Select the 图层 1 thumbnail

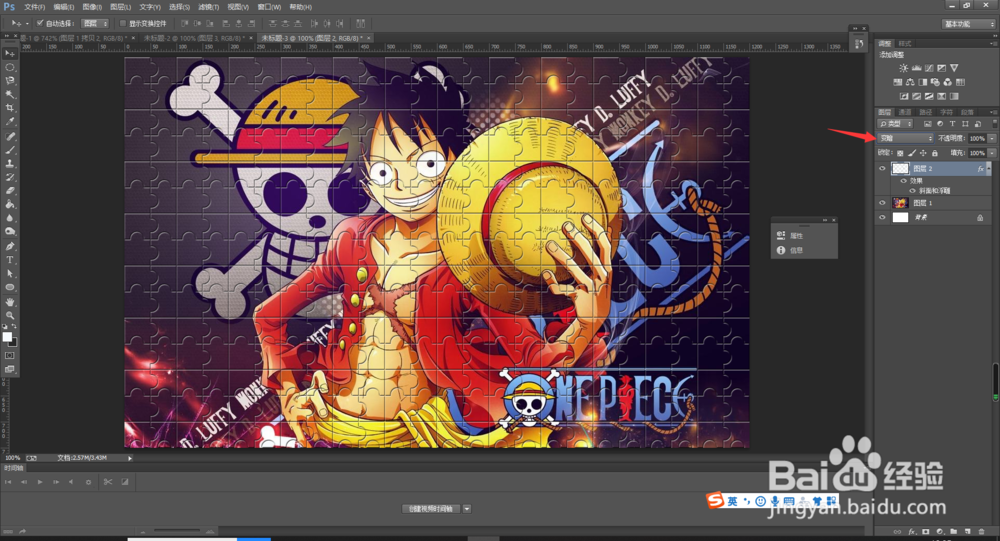pyautogui.click(x=900, y=203)
